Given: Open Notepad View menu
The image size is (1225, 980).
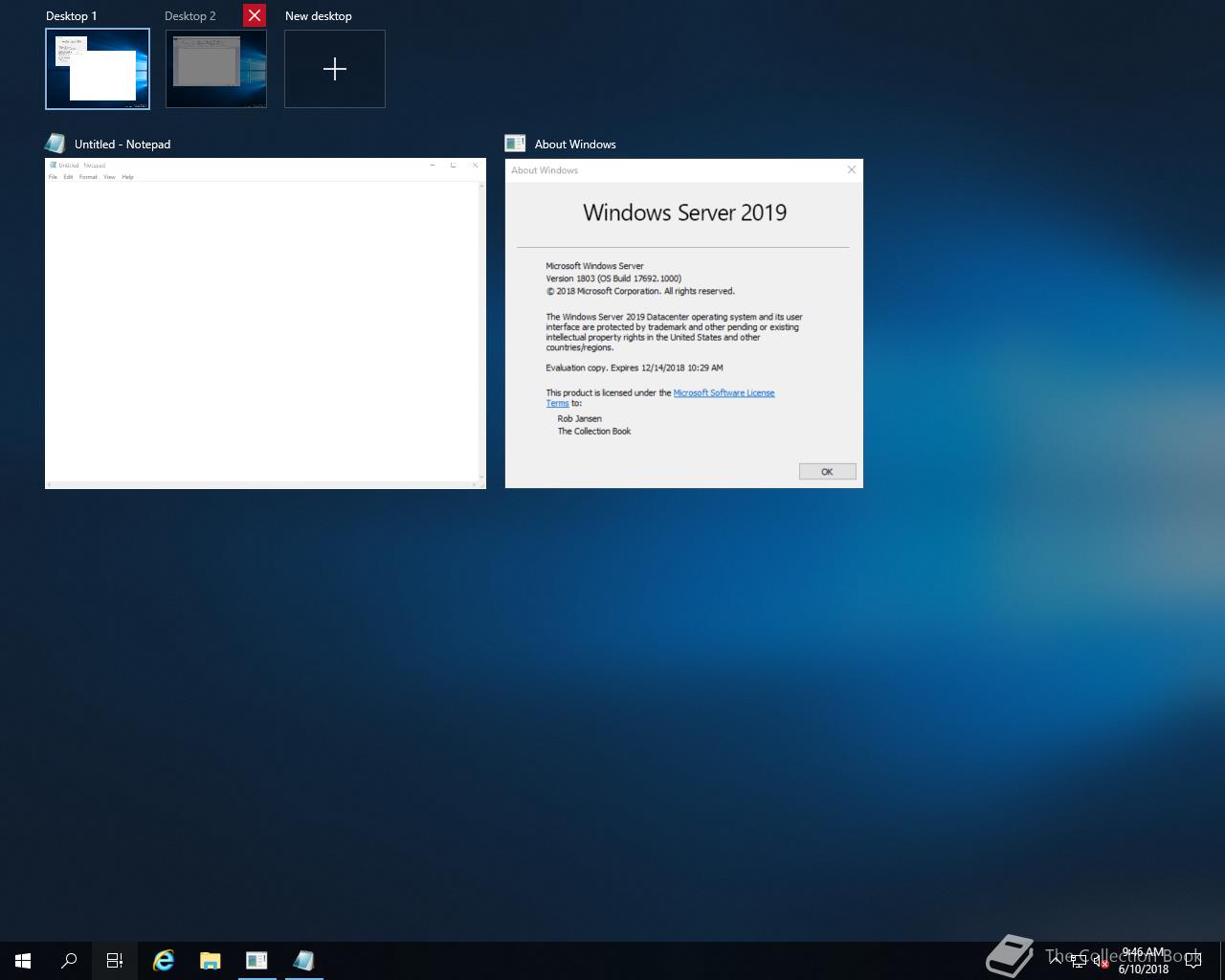Looking at the screenshot, I should pos(109,177).
